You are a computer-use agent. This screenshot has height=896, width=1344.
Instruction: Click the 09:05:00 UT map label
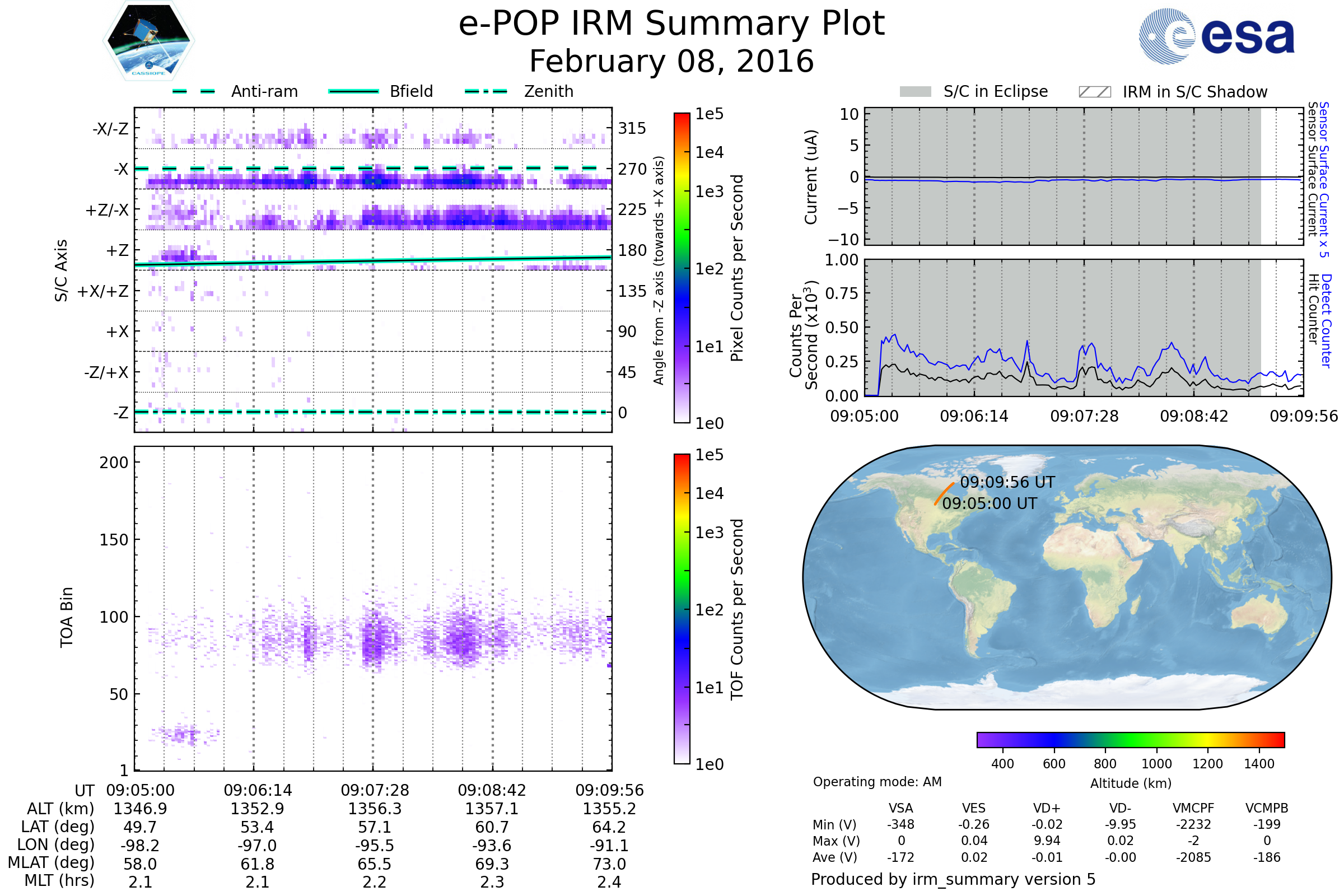pos(989,503)
